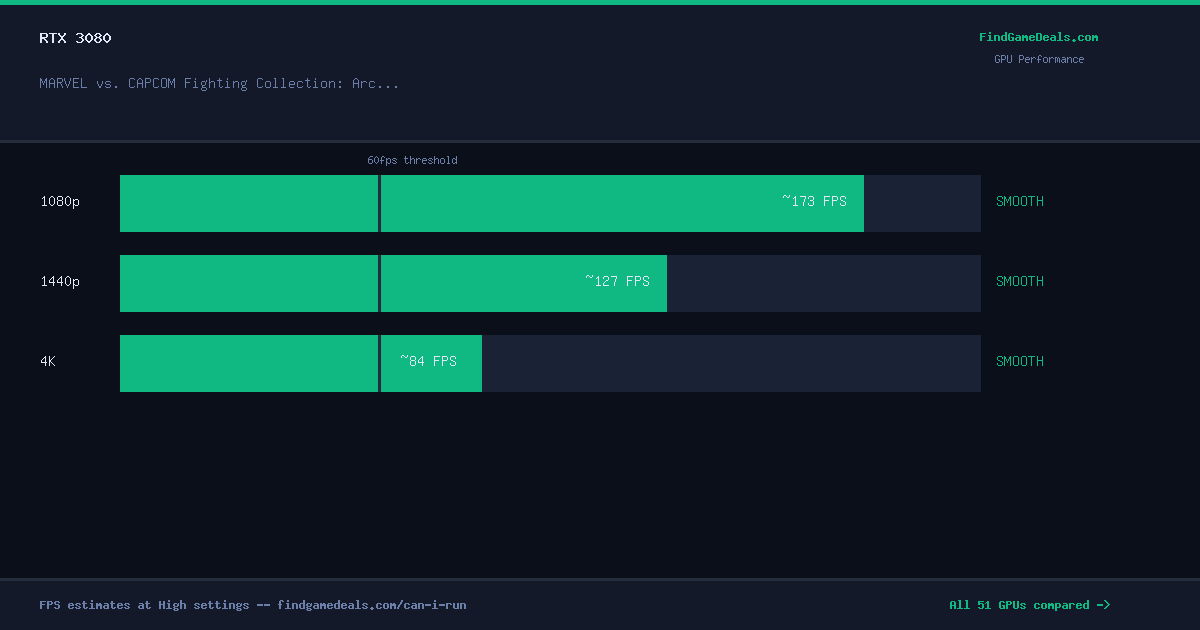Open All 51 GPUs compared link
Image resolution: width=1200 pixels, height=630 pixels.
point(1029,605)
